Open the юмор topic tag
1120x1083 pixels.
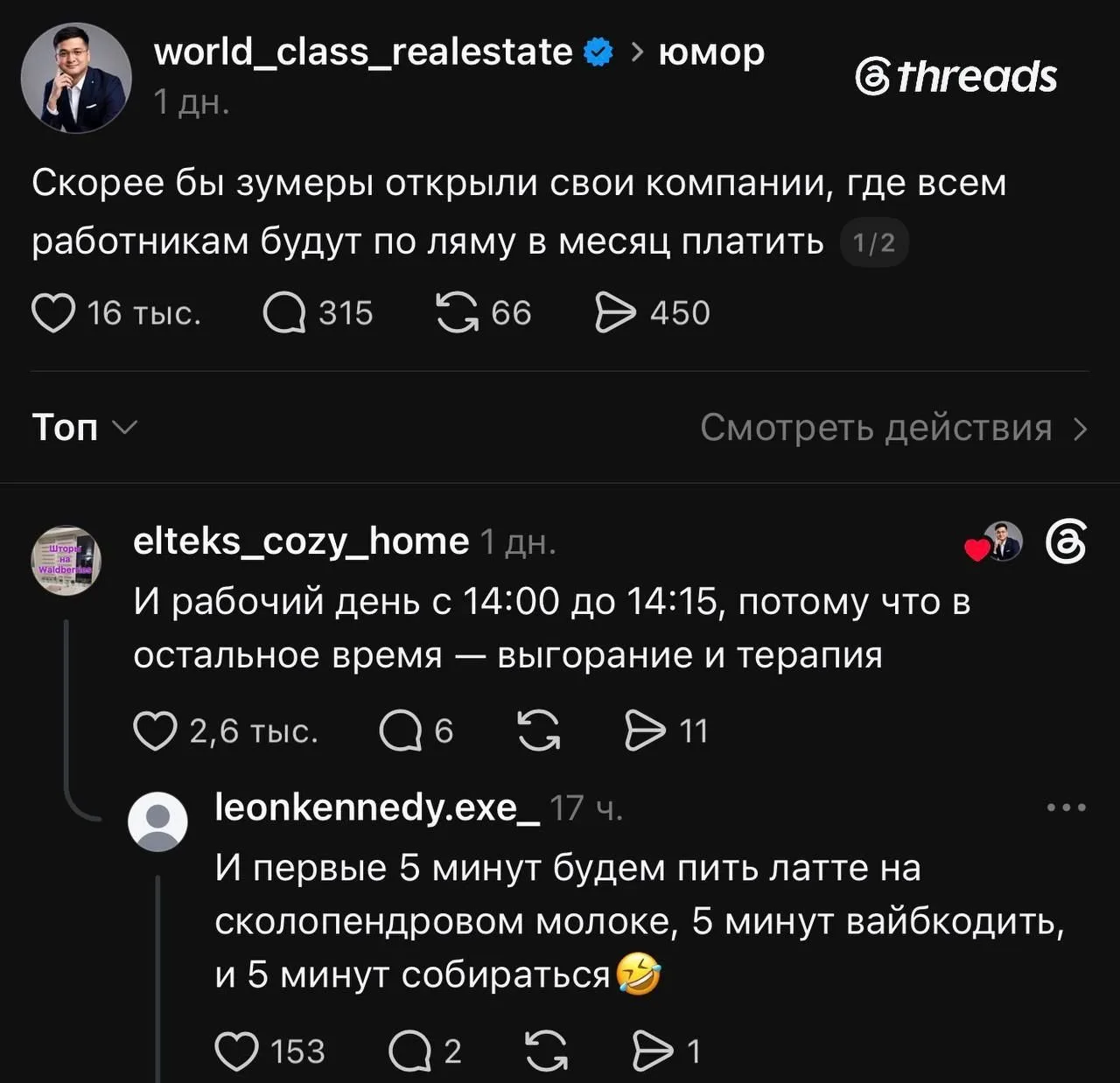coord(710,52)
